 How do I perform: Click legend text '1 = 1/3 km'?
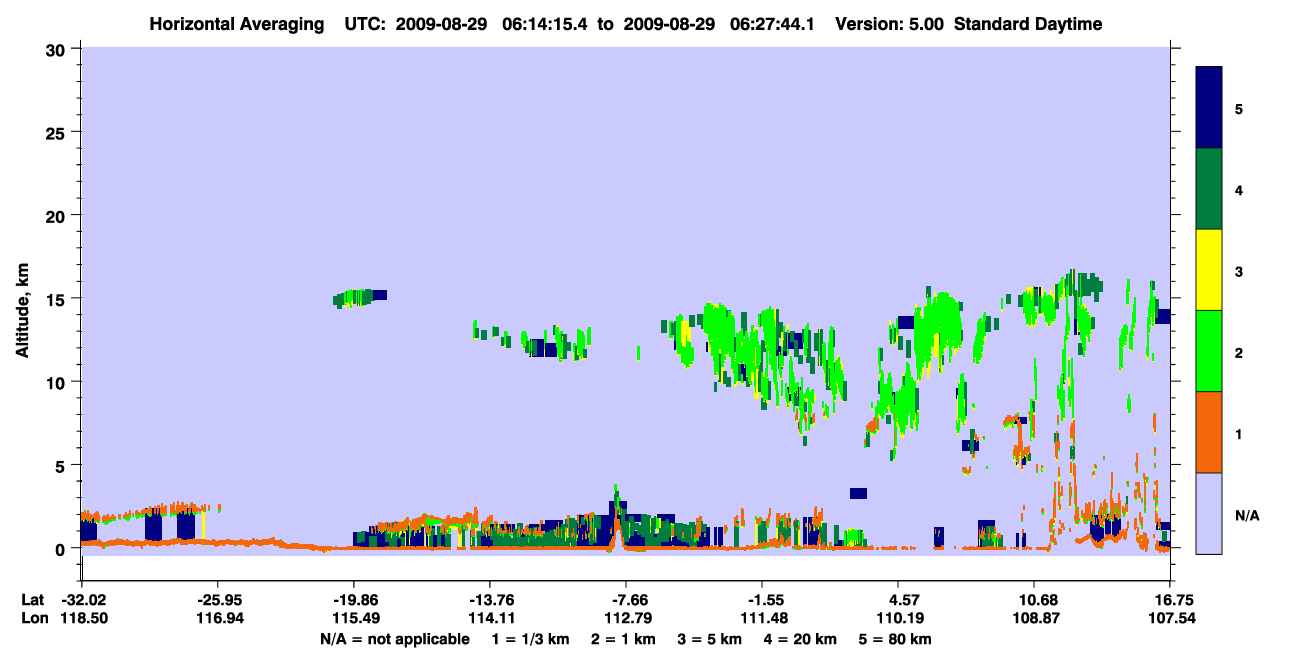point(533,639)
